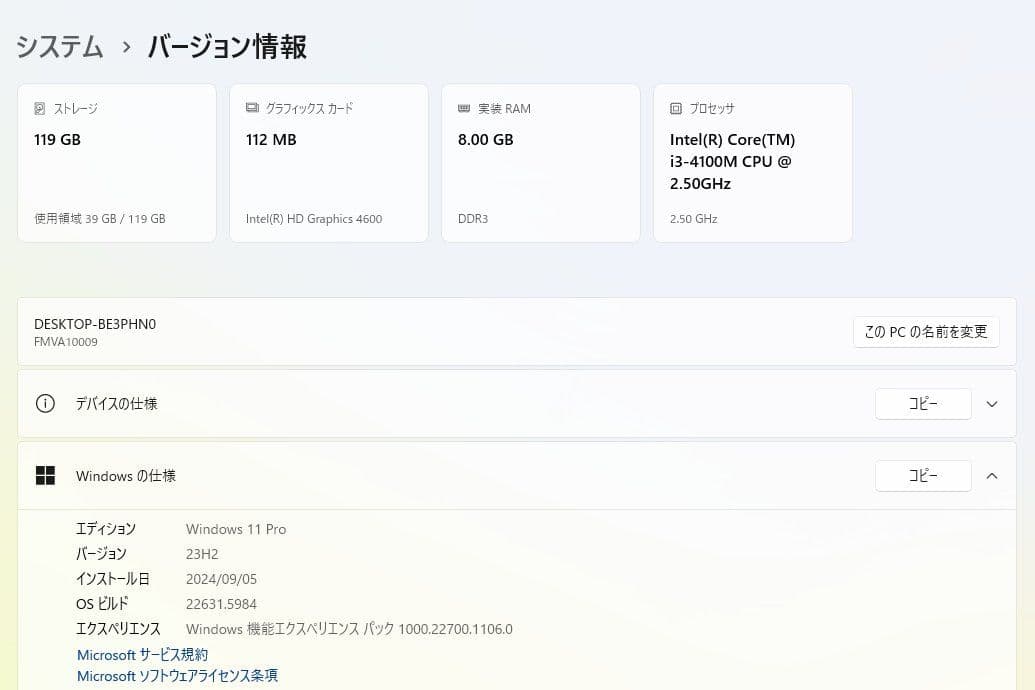Expand the デバイスの仕様 section chevron
Image resolution: width=1035 pixels, height=690 pixels.
(x=991, y=403)
